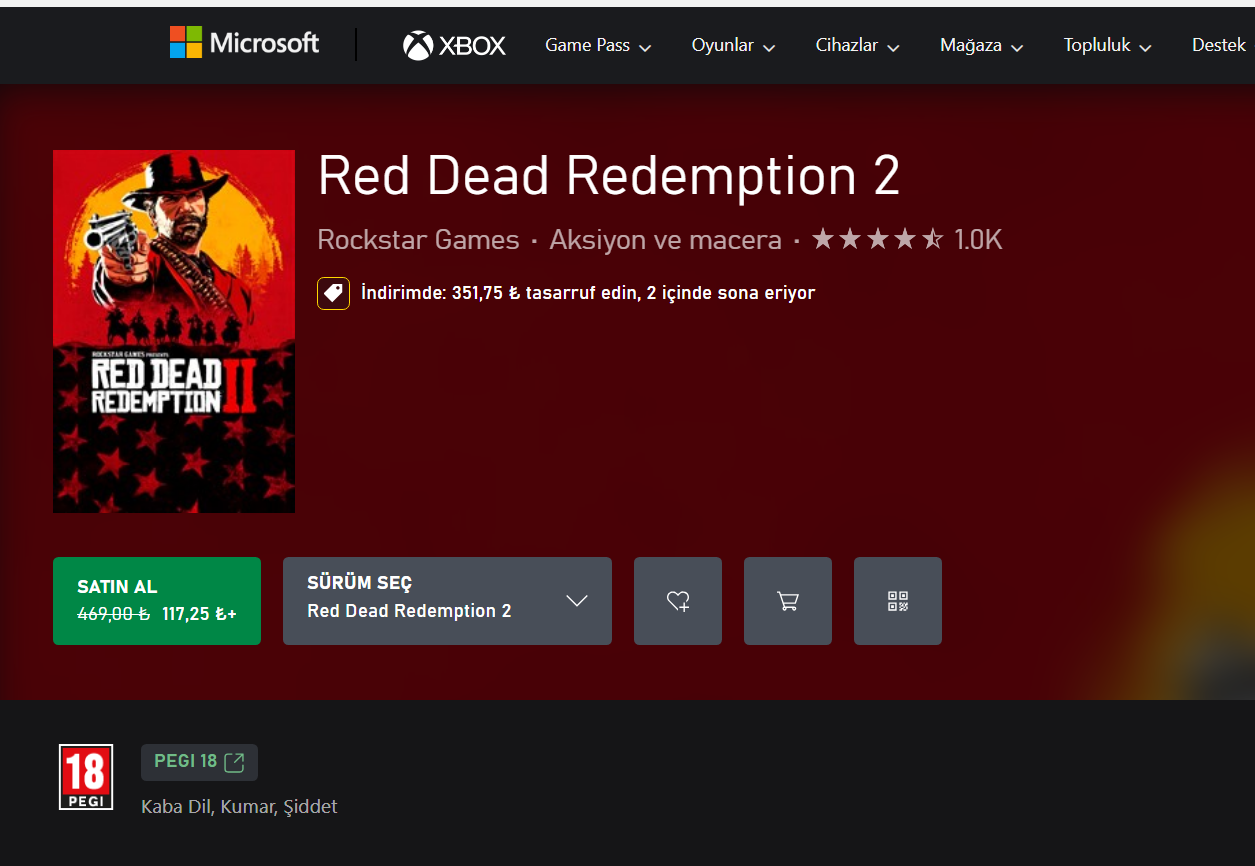1255x866 pixels.
Task: Click the Red Dead Redemption 2 title
Action: (x=609, y=176)
